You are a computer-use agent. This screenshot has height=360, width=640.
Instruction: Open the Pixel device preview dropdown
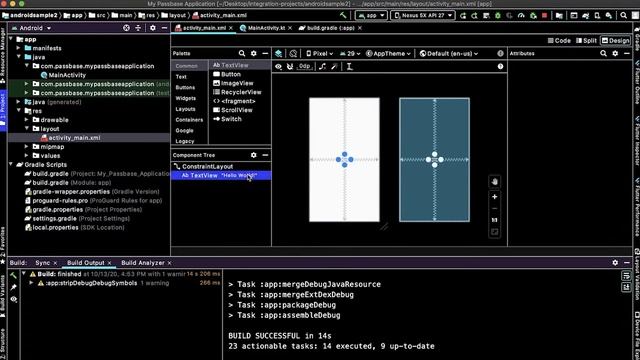(320, 53)
